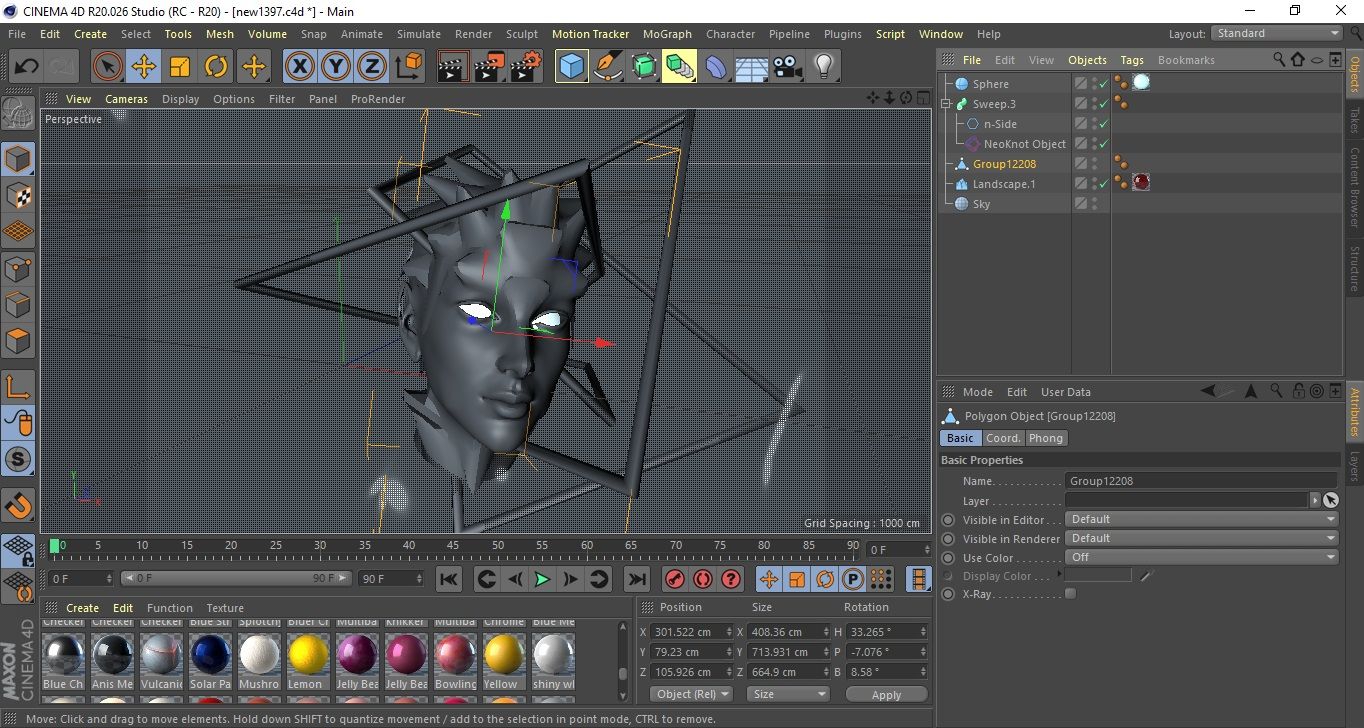Toggle the Autokeying button
The width and height of the screenshot is (1364, 728).
[703, 579]
